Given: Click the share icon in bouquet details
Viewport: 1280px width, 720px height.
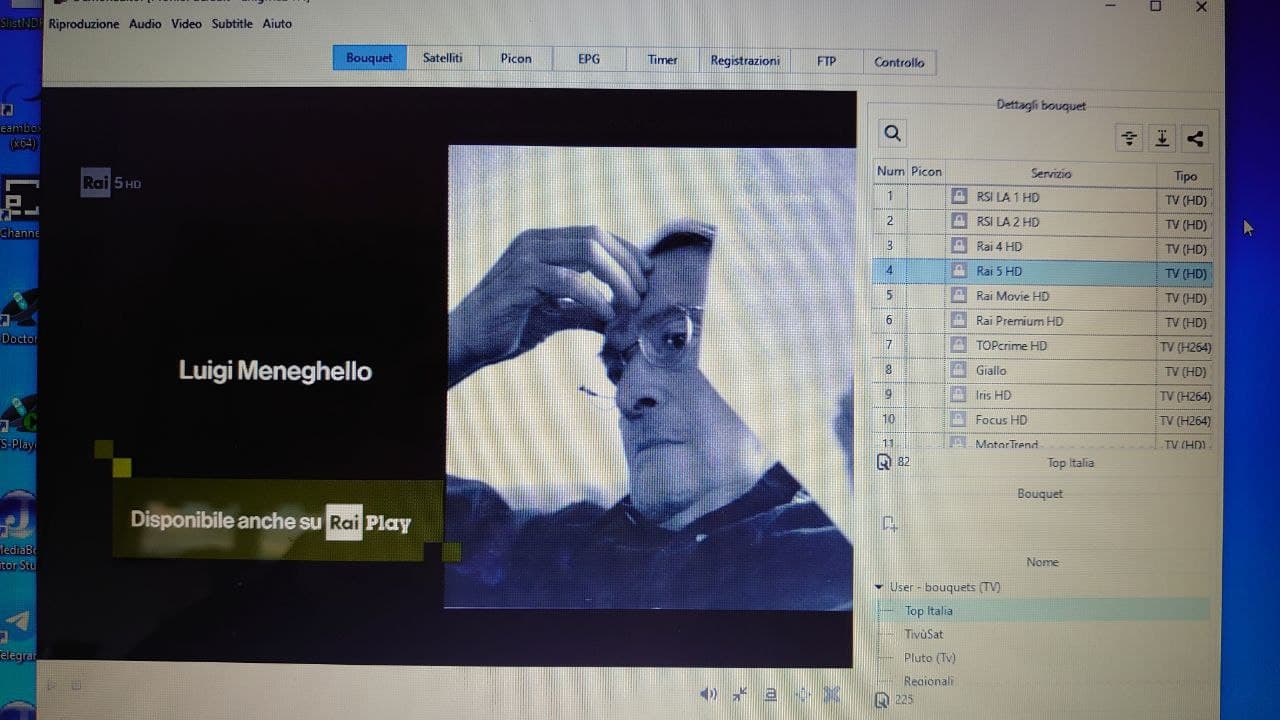Looking at the screenshot, I should point(1195,139).
